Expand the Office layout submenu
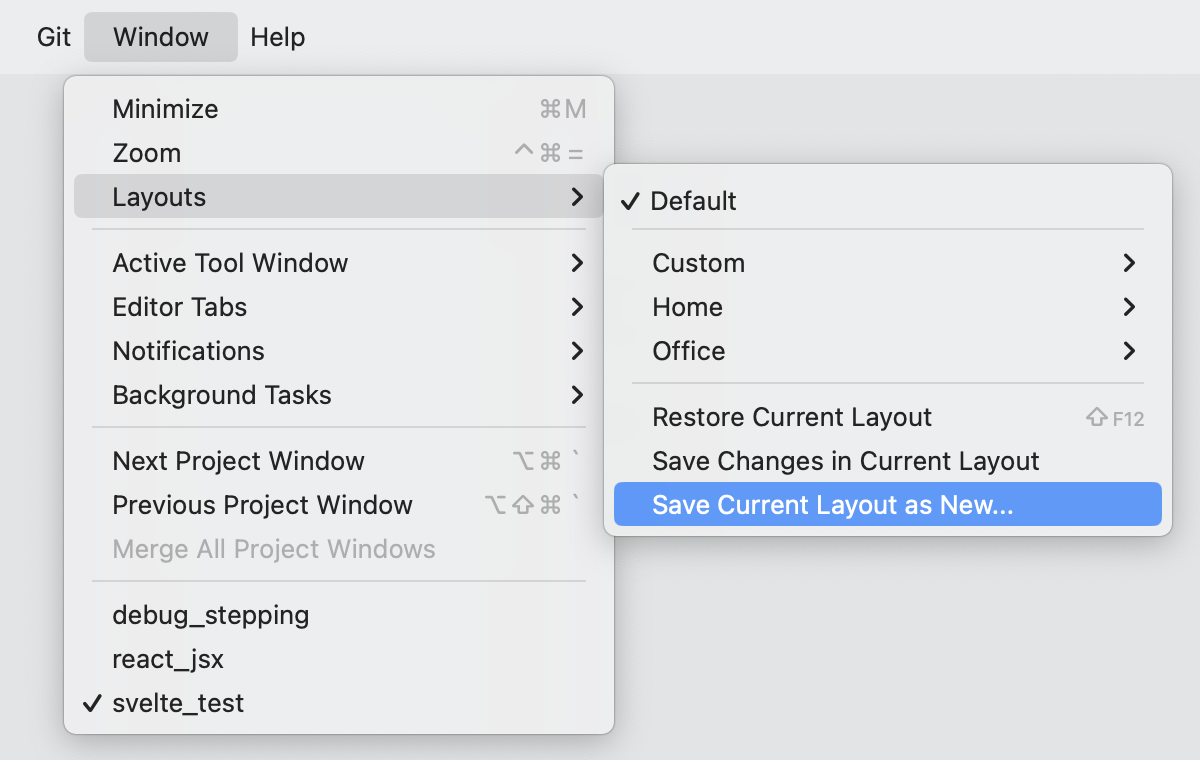1200x760 pixels. click(689, 351)
